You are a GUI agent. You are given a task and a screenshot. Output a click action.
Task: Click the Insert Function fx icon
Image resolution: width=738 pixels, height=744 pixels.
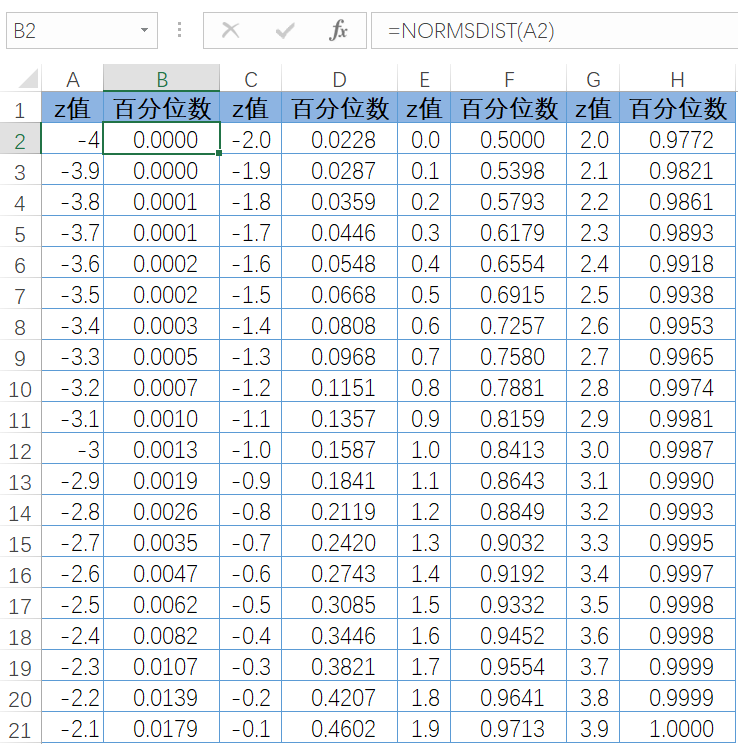tap(339, 31)
